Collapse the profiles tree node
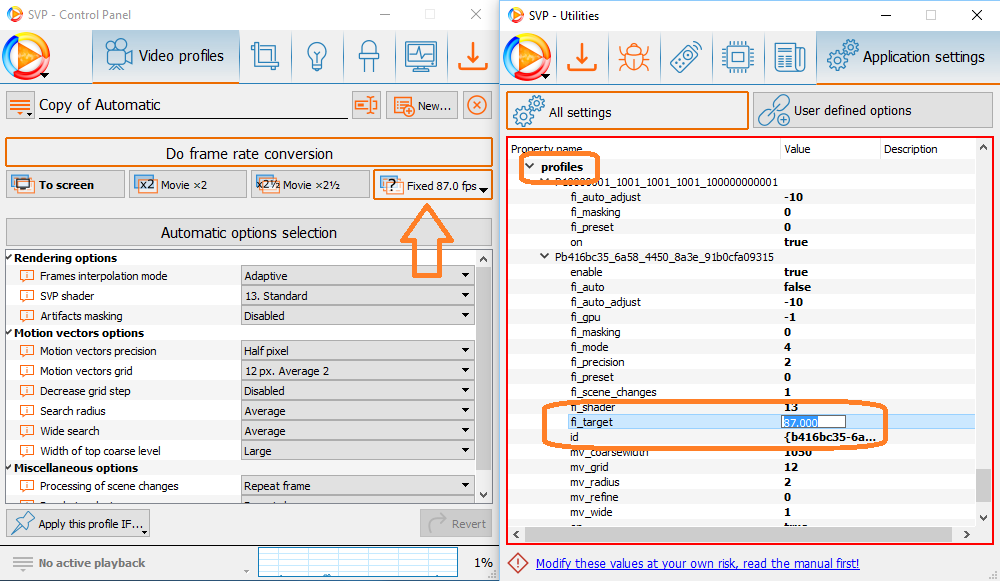The width and height of the screenshot is (1001, 582). coord(529,166)
